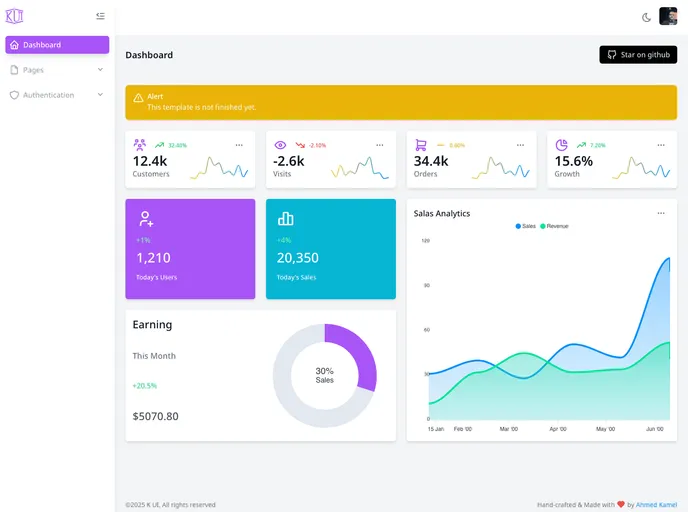Select Dashboard in the sidebar
Screen dimensions: 688x512
57,45
